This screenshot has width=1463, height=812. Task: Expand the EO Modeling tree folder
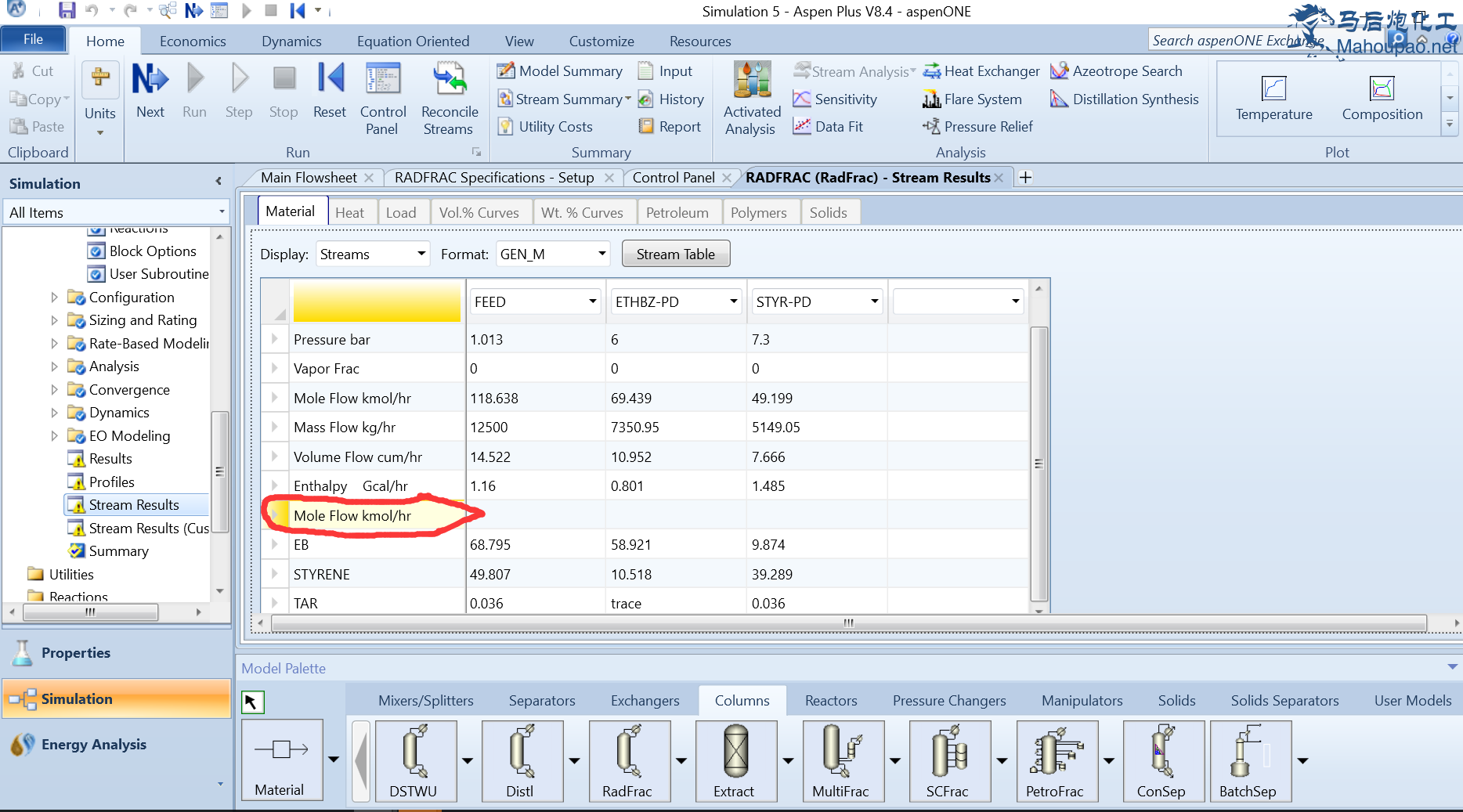coord(54,436)
